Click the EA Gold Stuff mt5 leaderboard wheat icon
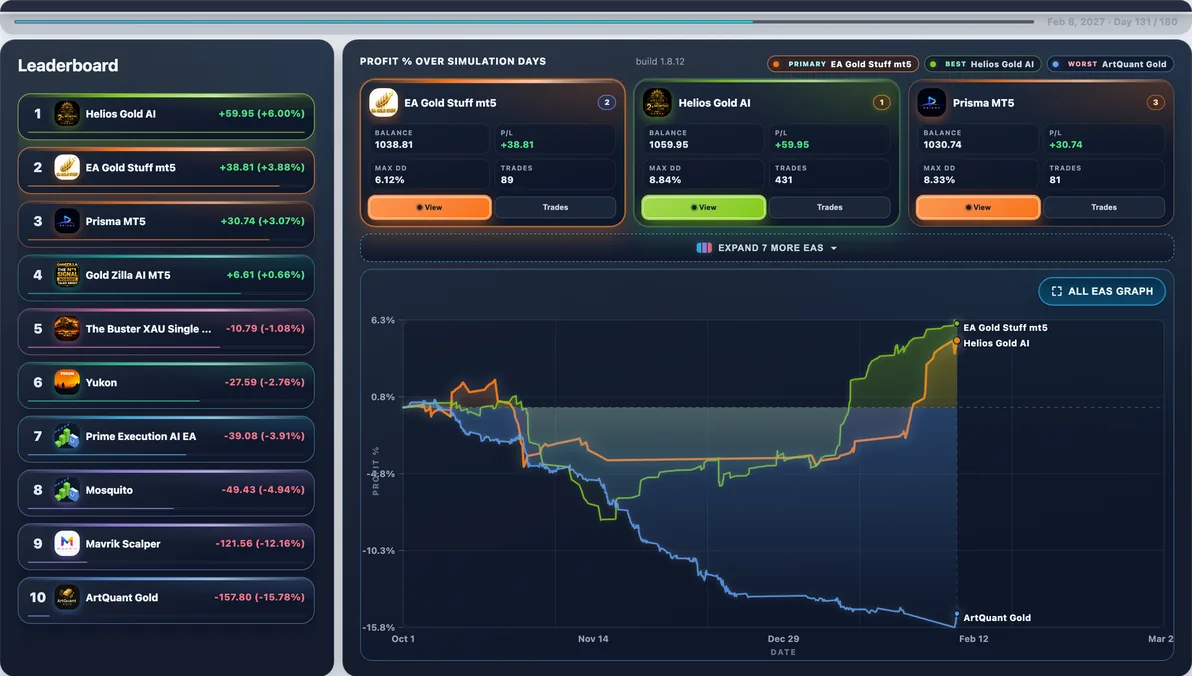The width and height of the screenshot is (1192, 676). pos(67,167)
